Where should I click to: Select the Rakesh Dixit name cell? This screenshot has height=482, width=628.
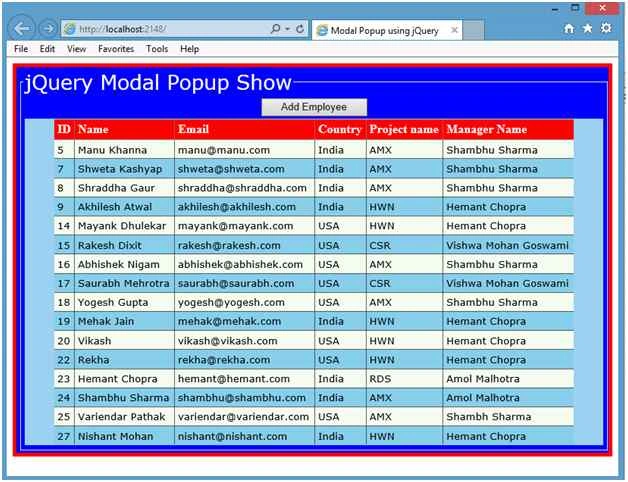pos(124,245)
